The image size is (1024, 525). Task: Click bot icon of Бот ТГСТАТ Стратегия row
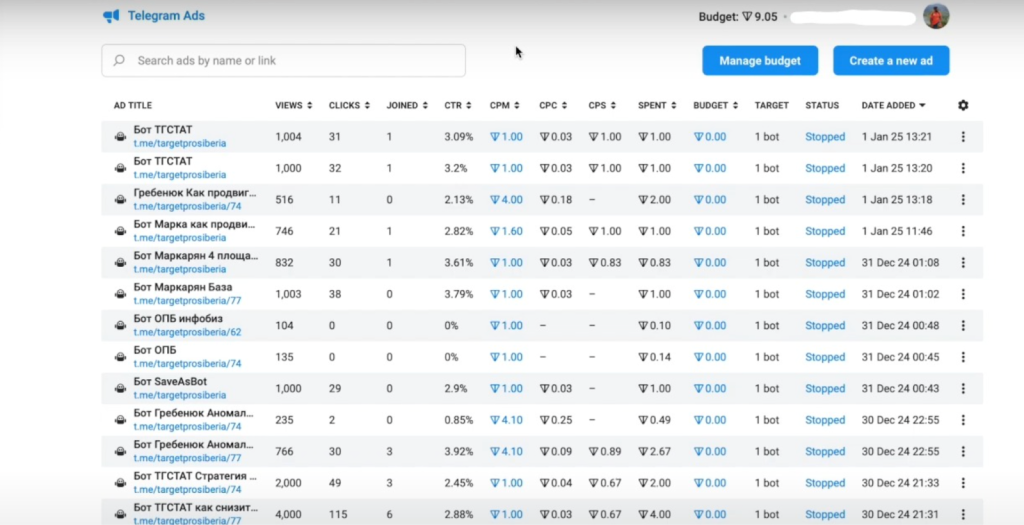120,483
